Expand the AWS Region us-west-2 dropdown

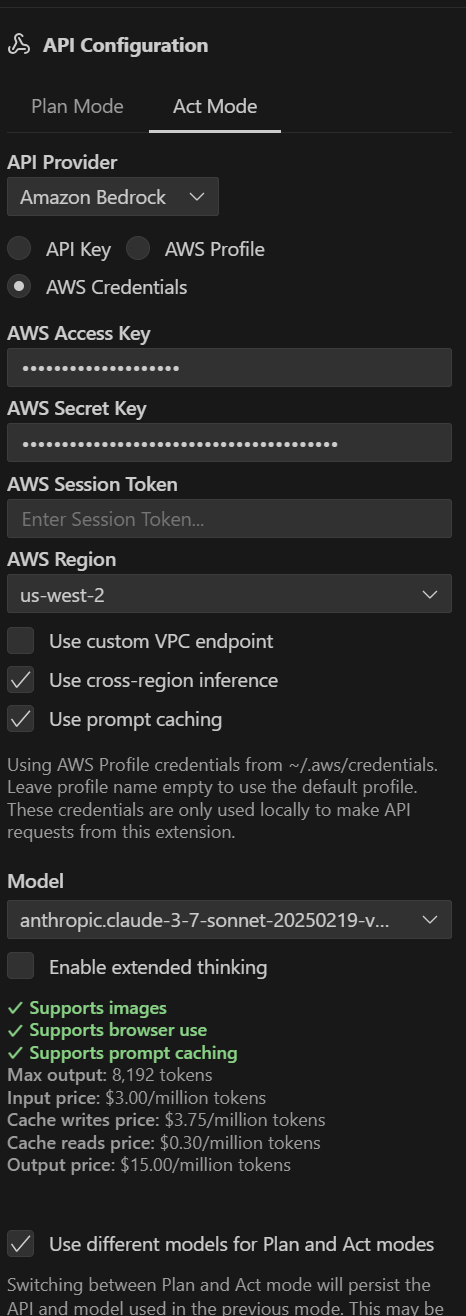coord(229,595)
